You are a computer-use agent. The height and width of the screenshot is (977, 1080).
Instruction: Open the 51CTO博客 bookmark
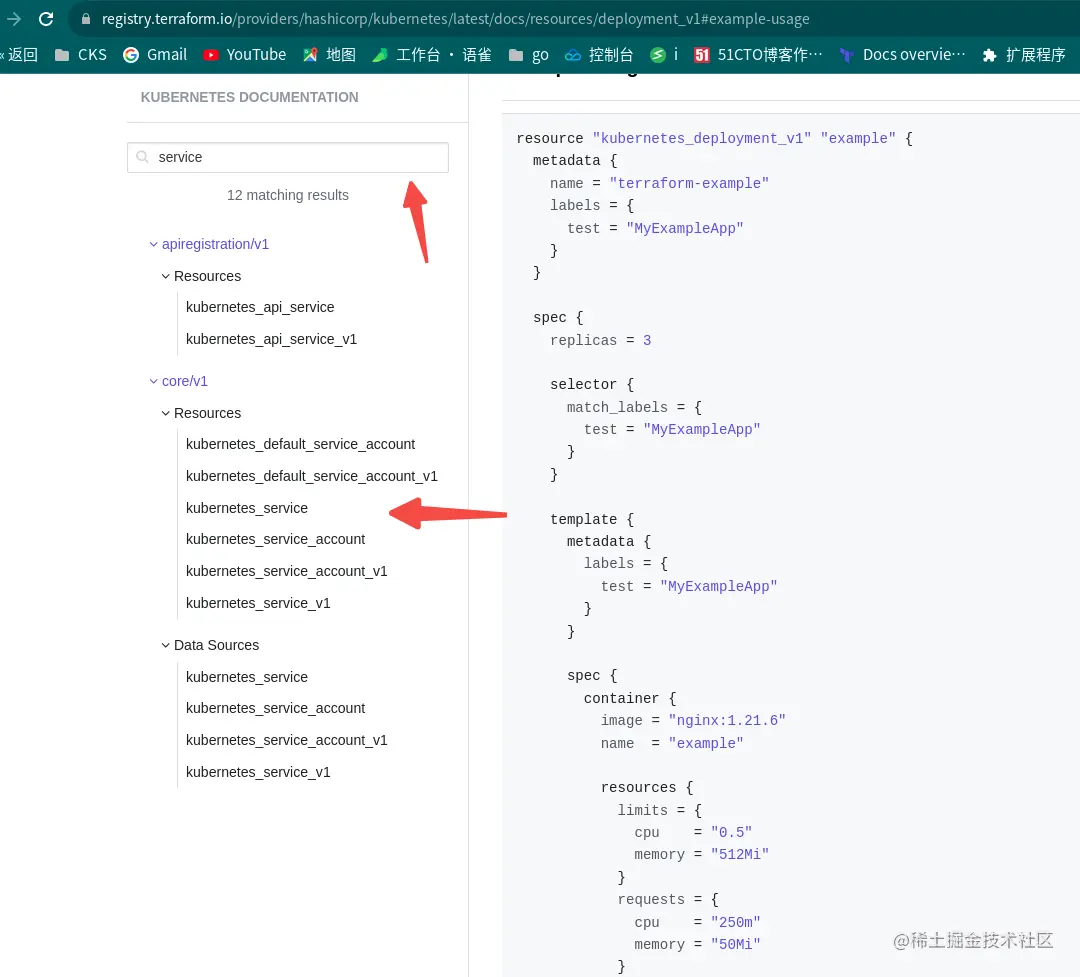[758, 54]
